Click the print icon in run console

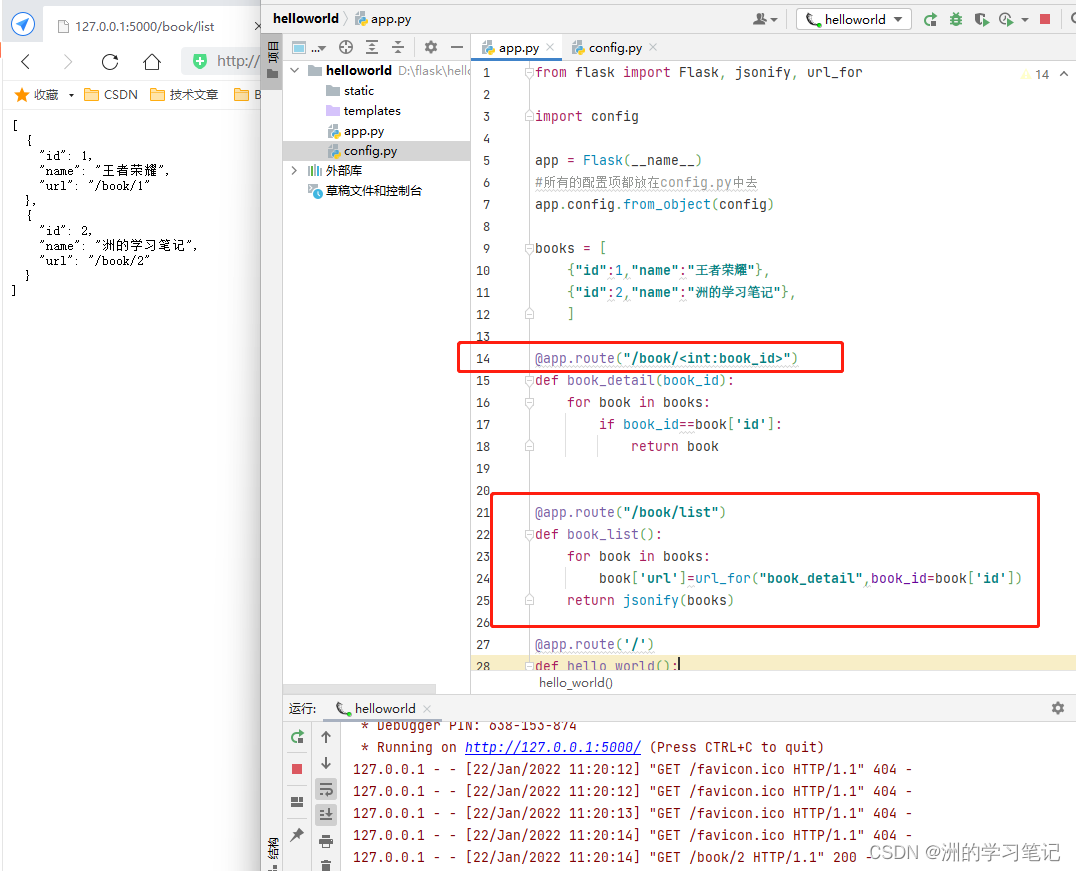click(x=326, y=841)
